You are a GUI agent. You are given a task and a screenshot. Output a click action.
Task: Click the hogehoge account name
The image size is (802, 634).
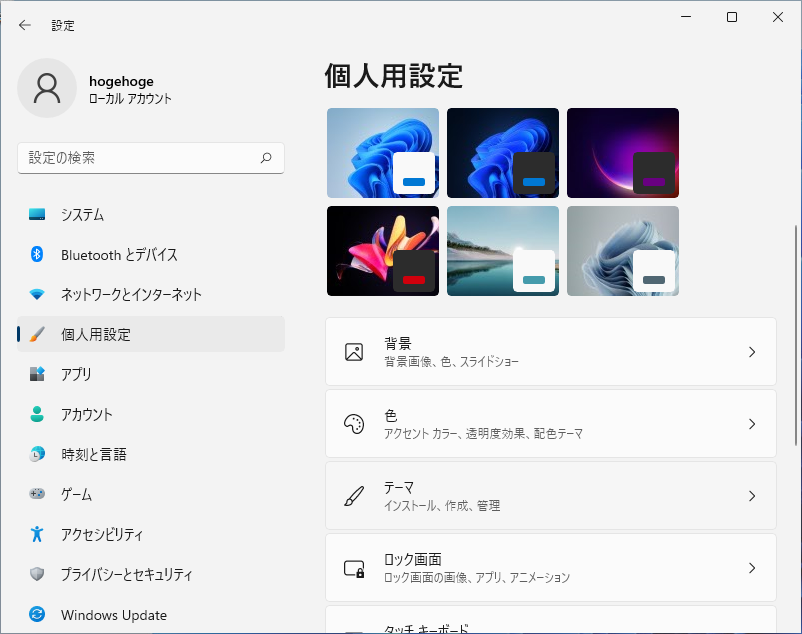click(121, 81)
